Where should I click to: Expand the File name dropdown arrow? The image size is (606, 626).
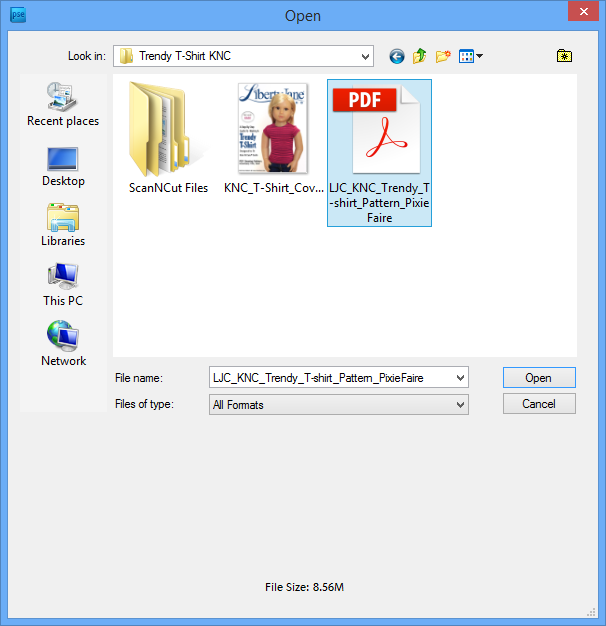click(x=460, y=378)
